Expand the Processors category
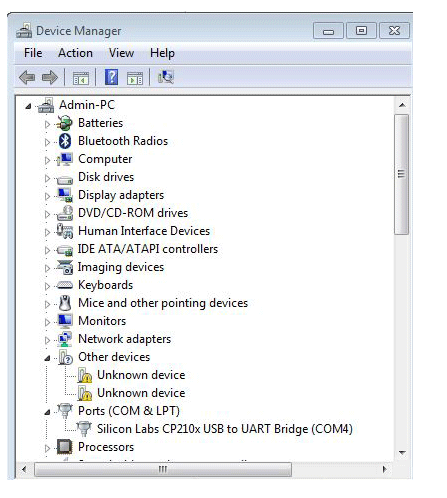 [x=47, y=448]
